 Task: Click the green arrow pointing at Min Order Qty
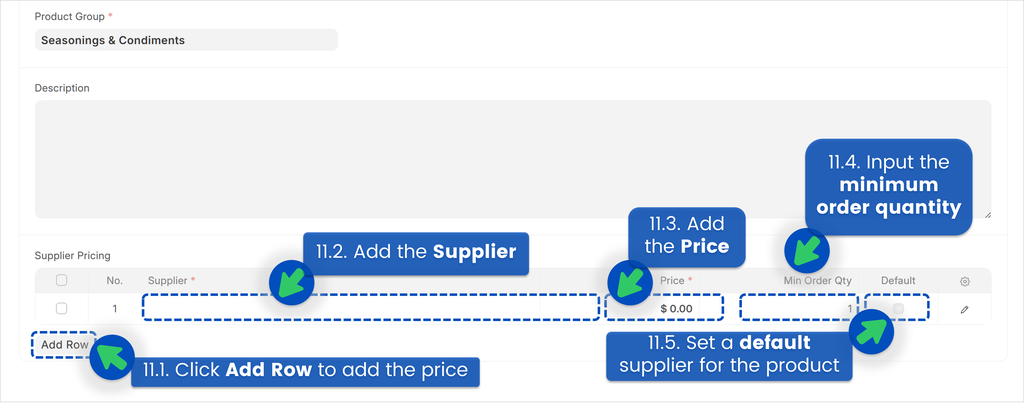tap(807, 251)
